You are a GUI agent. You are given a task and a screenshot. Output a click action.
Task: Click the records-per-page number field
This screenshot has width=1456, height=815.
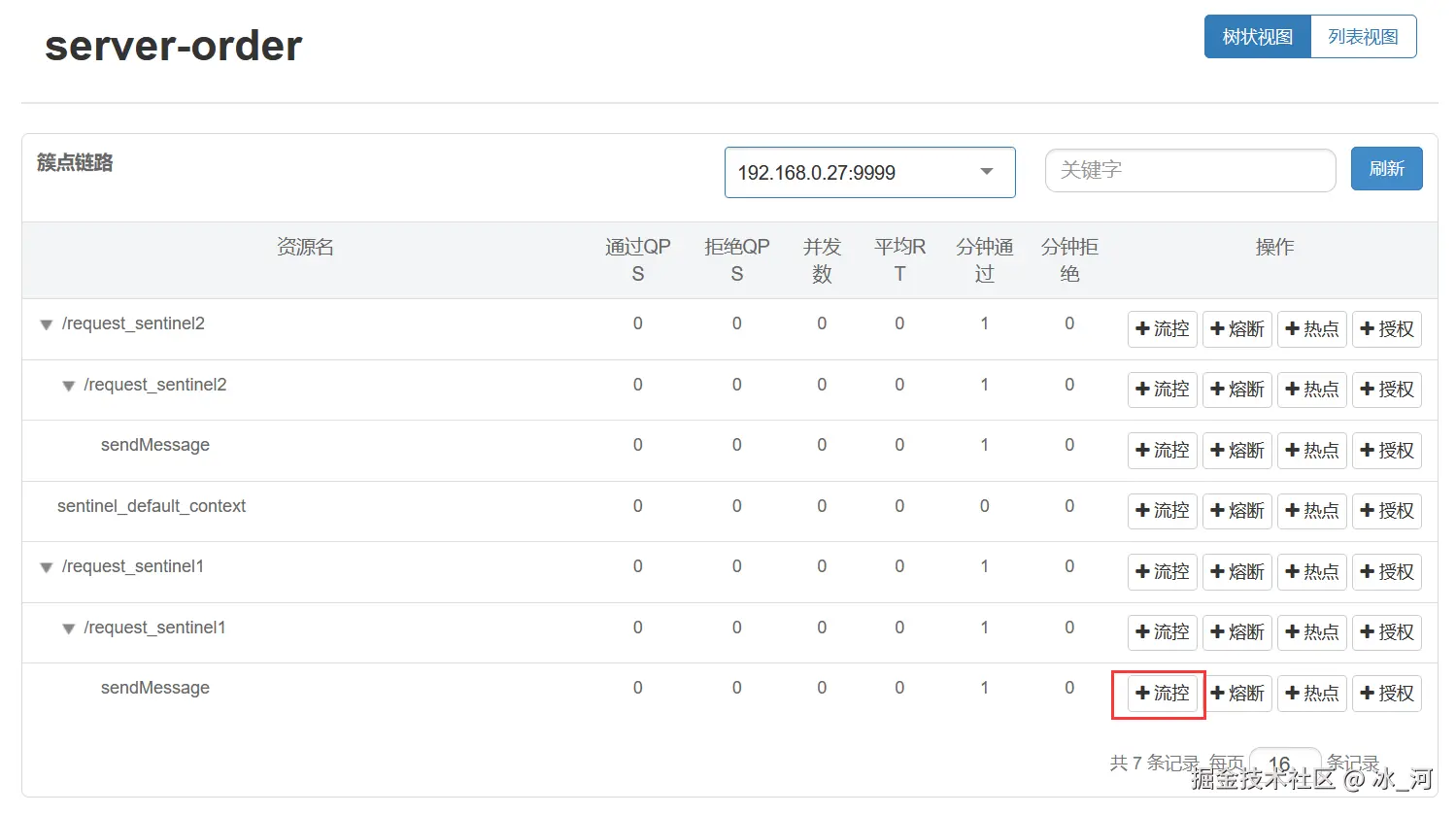pos(1284,764)
